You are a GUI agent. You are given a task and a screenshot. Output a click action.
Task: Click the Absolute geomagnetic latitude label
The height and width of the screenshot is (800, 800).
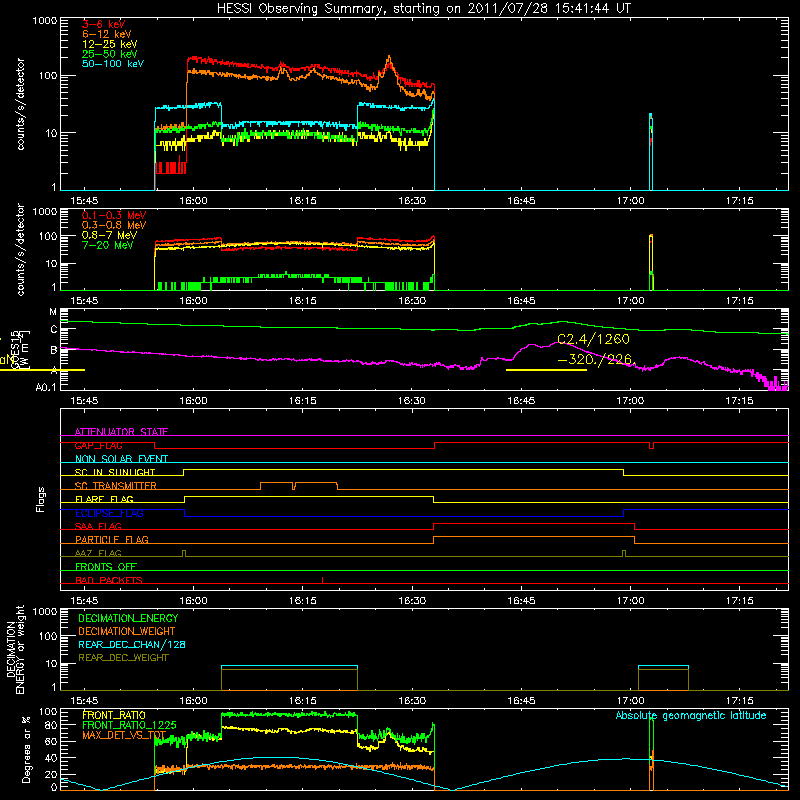tap(691, 716)
